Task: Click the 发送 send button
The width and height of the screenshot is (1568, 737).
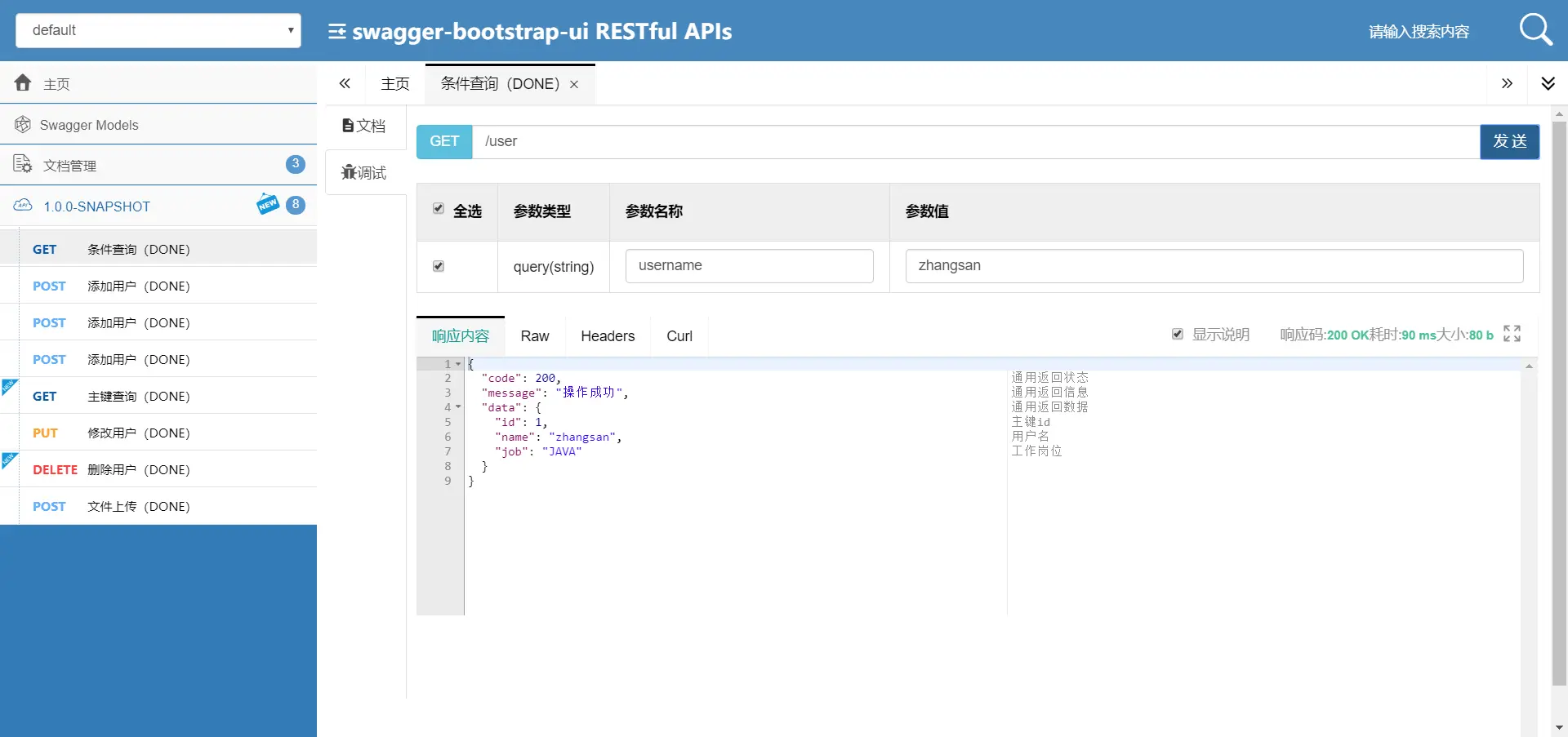Action: coord(1509,141)
